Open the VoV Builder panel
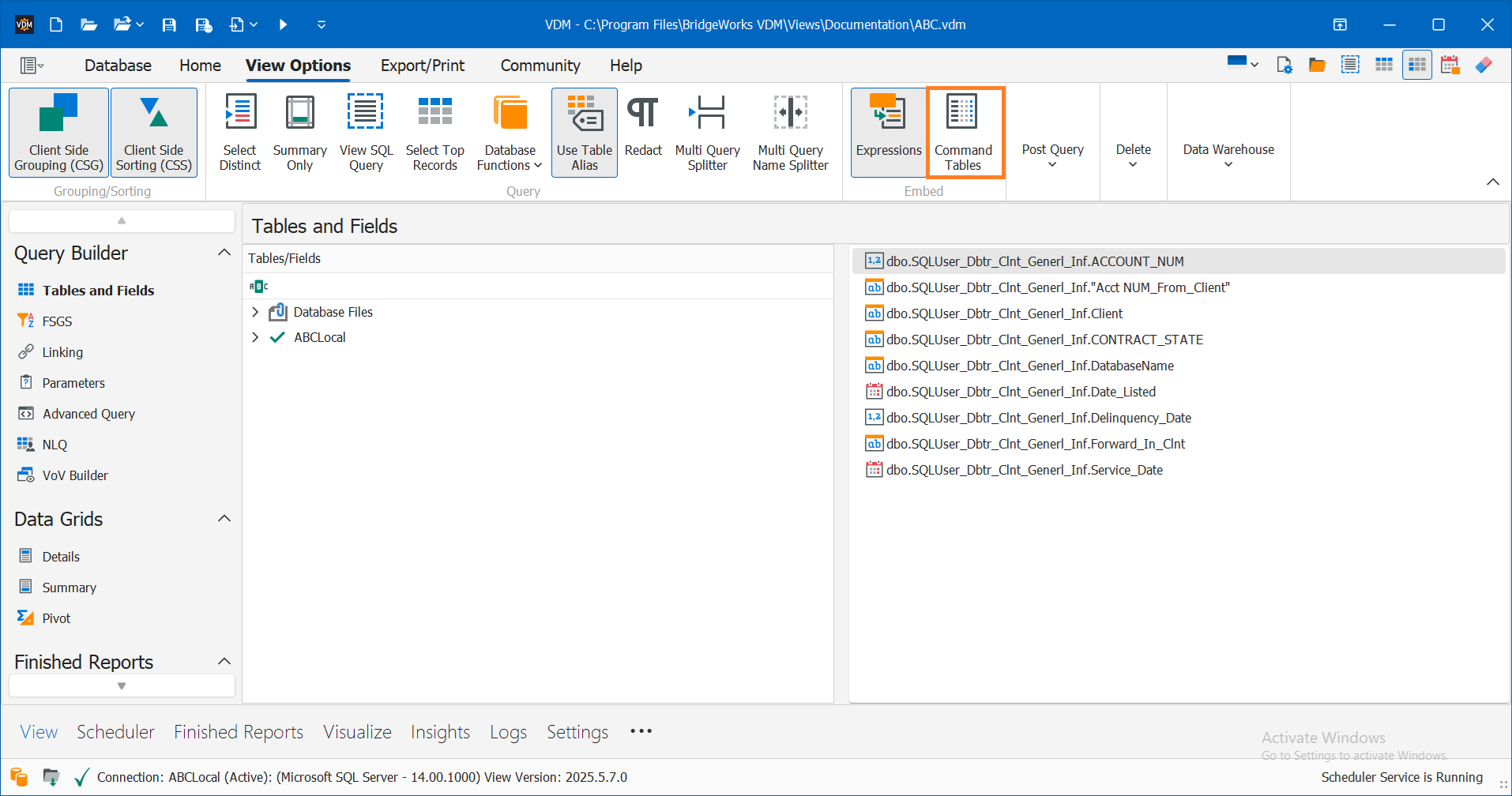Viewport: 1512px width, 796px height. (x=75, y=475)
